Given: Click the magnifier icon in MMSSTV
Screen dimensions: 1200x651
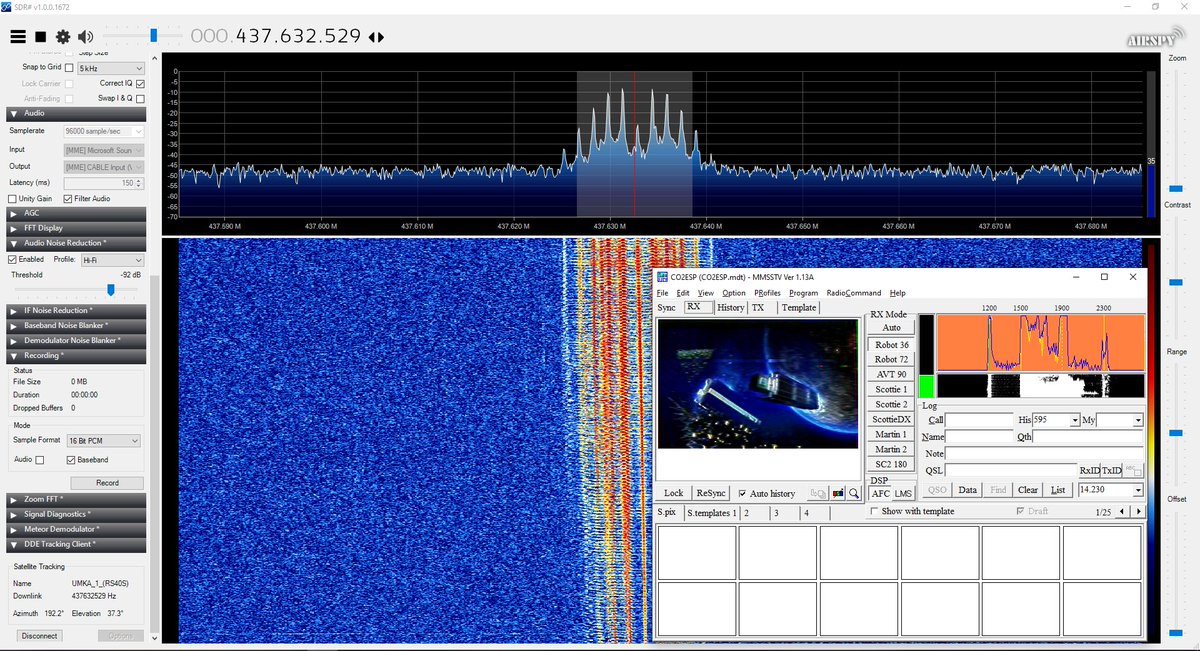Looking at the screenshot, I should click(855, 493).
